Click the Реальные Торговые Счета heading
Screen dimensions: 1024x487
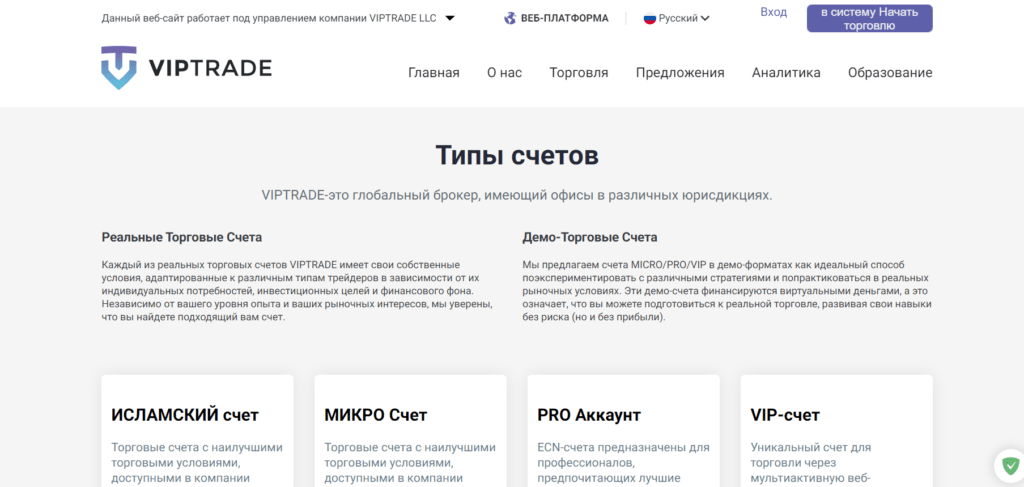pos(182,237)
